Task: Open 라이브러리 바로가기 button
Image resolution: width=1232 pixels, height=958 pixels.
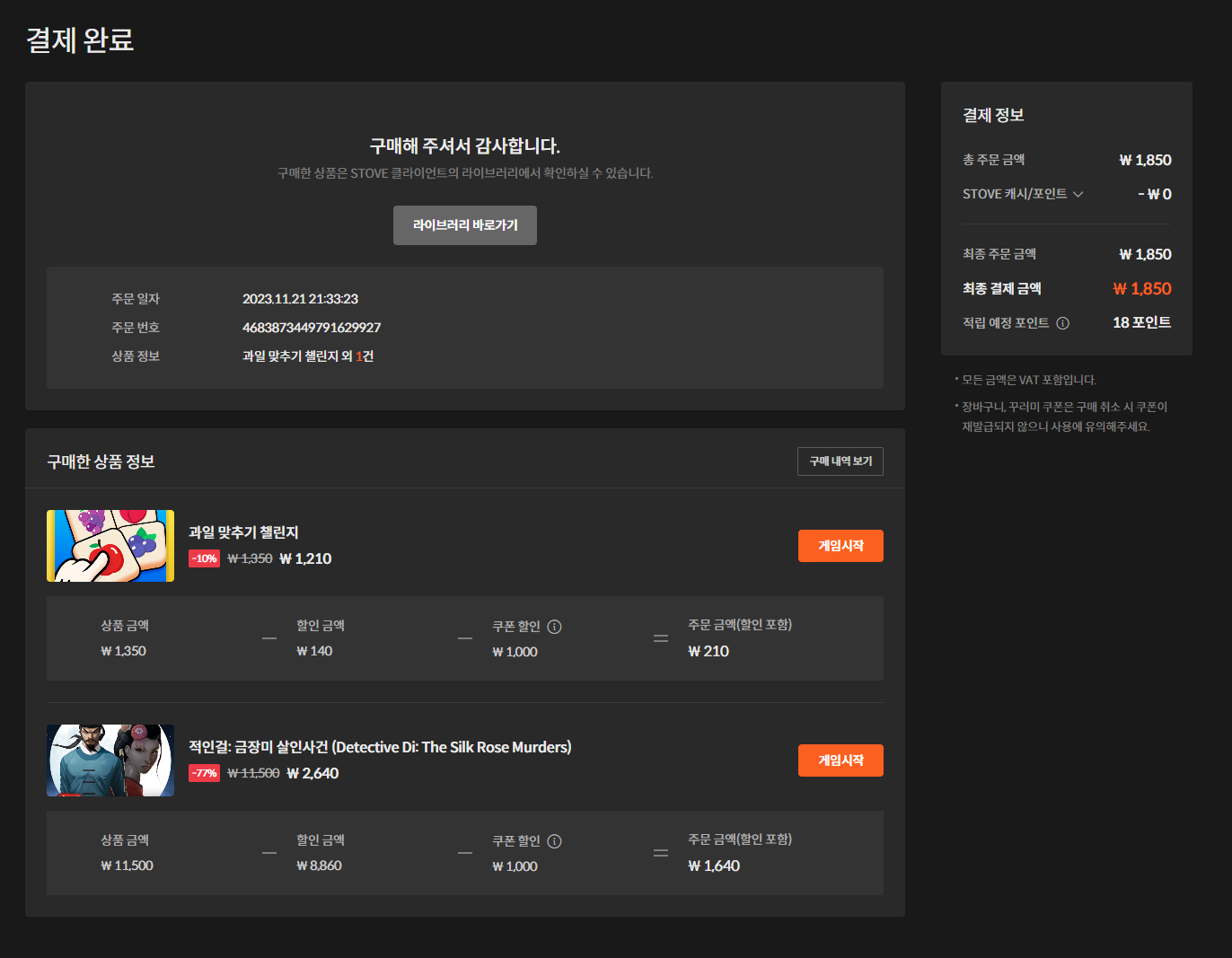Action: [465, 225]
